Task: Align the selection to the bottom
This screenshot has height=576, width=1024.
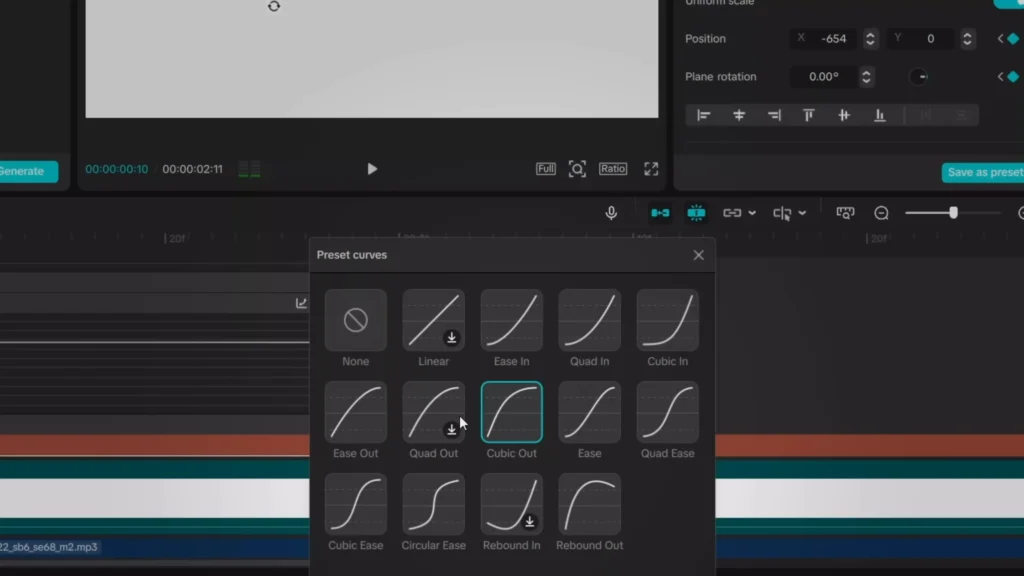Action: tap(879, 115)
